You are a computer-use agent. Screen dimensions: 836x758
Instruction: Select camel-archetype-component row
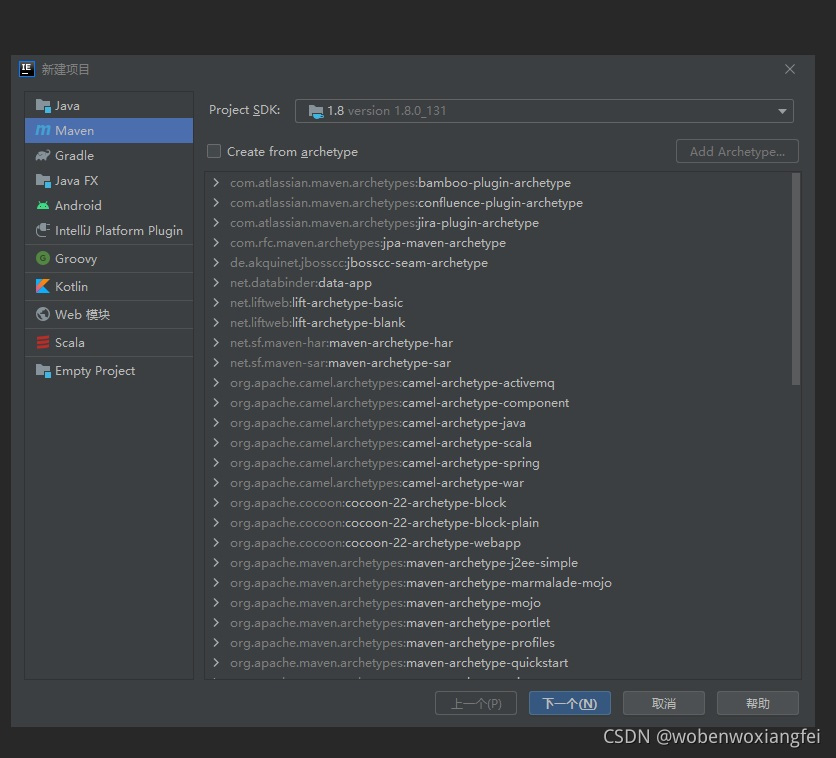pyautogui.click(x=499, y=402)
